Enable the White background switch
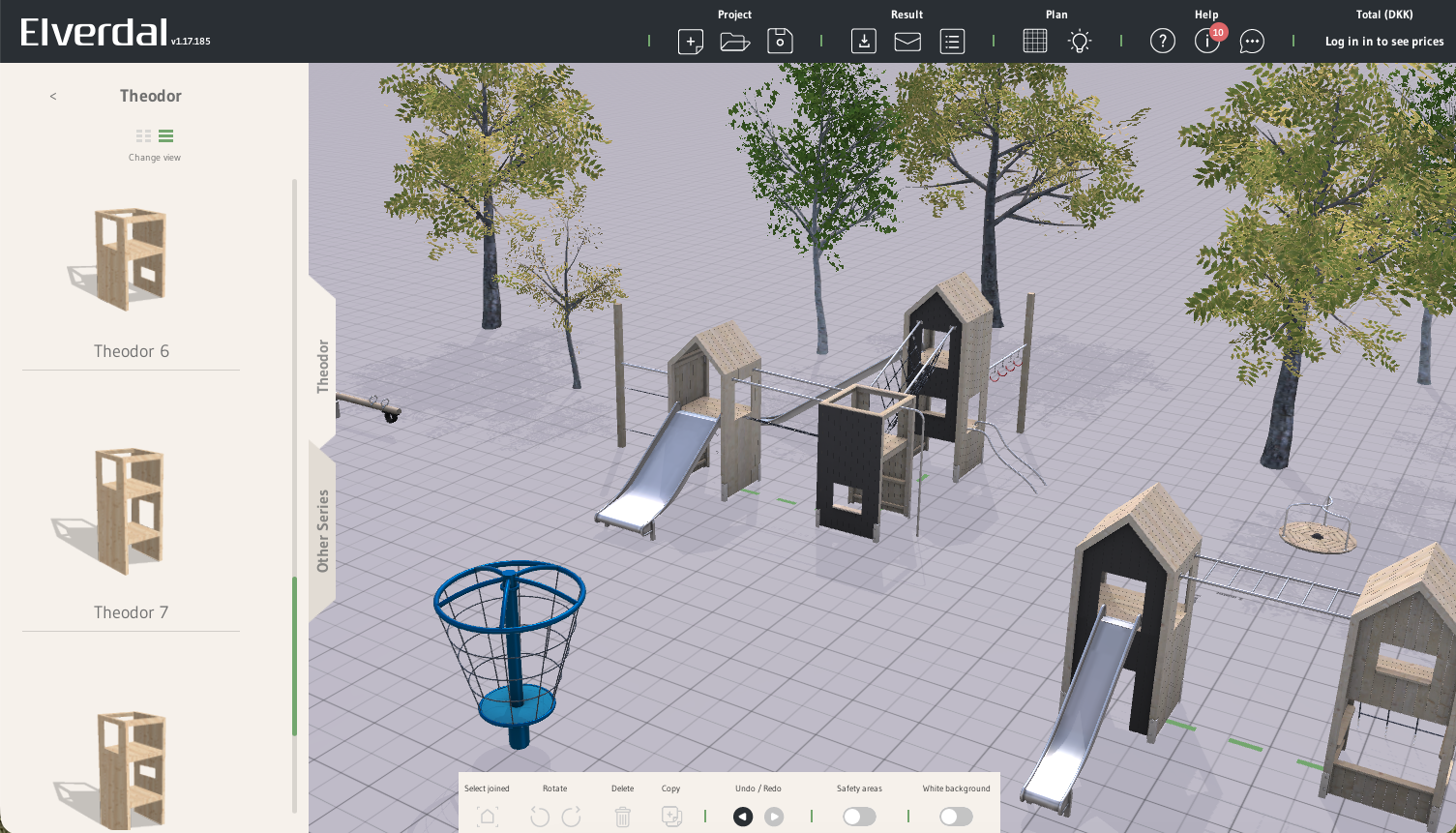Screen dimensions: 1456x833 click(956, 817)
